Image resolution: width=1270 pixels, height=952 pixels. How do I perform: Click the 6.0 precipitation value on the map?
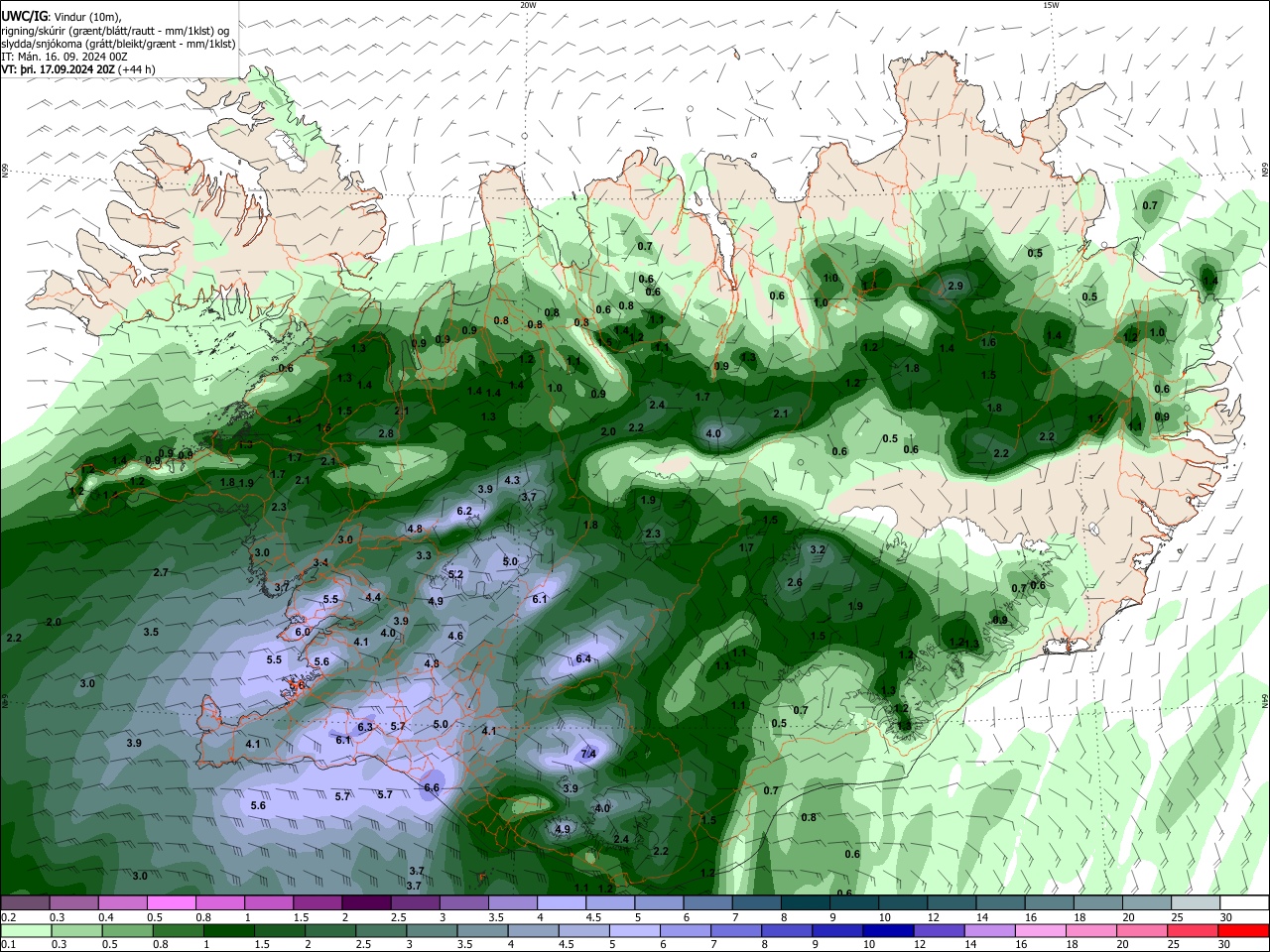[303, 632]
